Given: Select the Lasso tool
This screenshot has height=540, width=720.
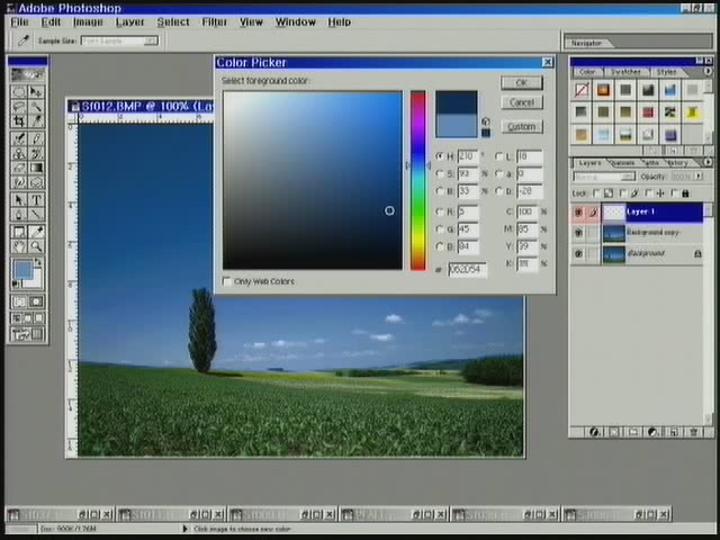Looking at the screenshot, I should pyautogui.click(x=19, y=107).
